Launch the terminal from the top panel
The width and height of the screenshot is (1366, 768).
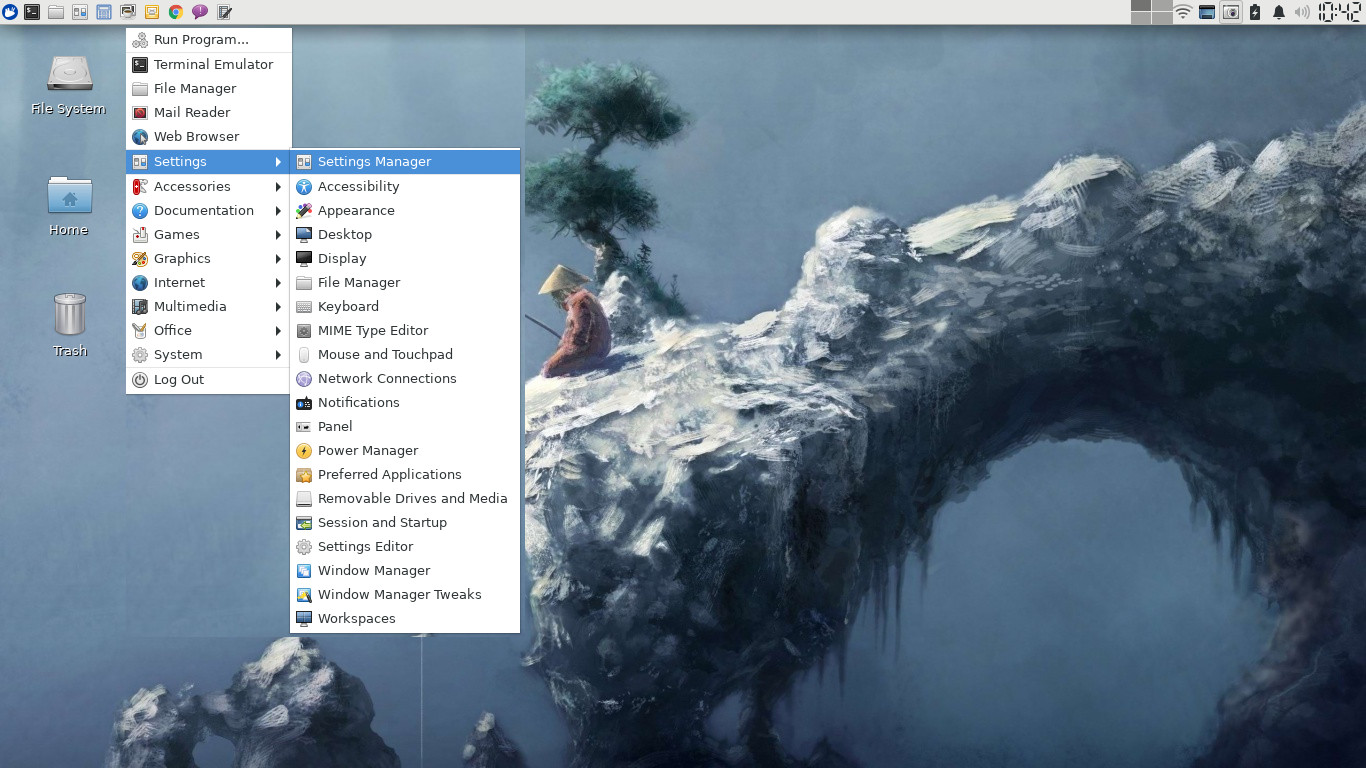(x=32, y=12)
